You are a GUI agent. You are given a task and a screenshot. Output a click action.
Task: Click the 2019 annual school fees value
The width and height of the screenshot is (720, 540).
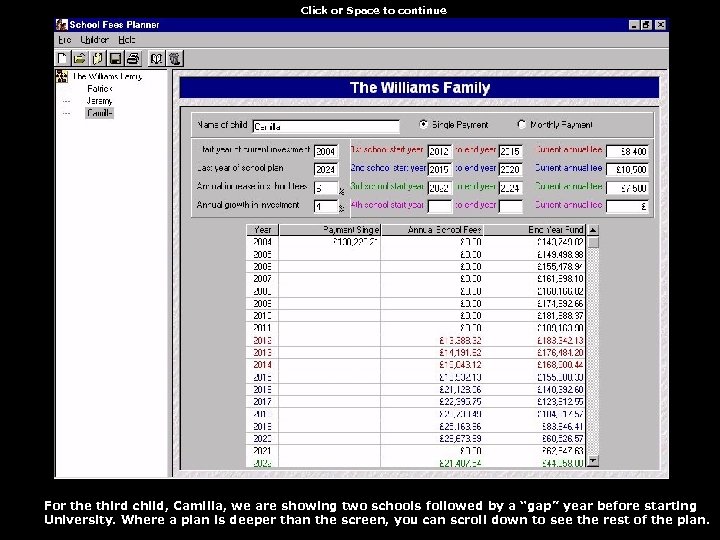pos(460,426)
